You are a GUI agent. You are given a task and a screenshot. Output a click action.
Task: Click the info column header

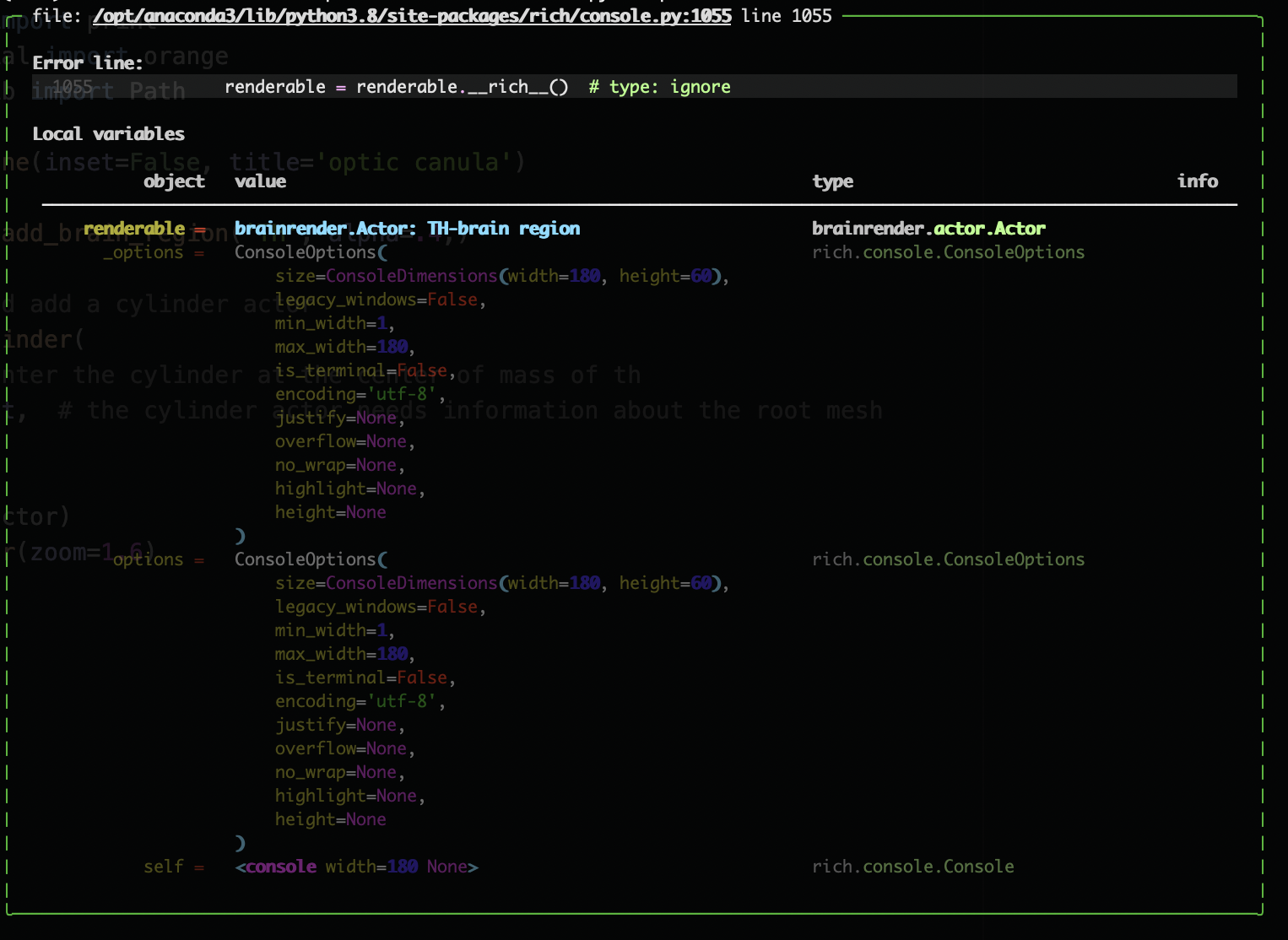pos(1198,181)
